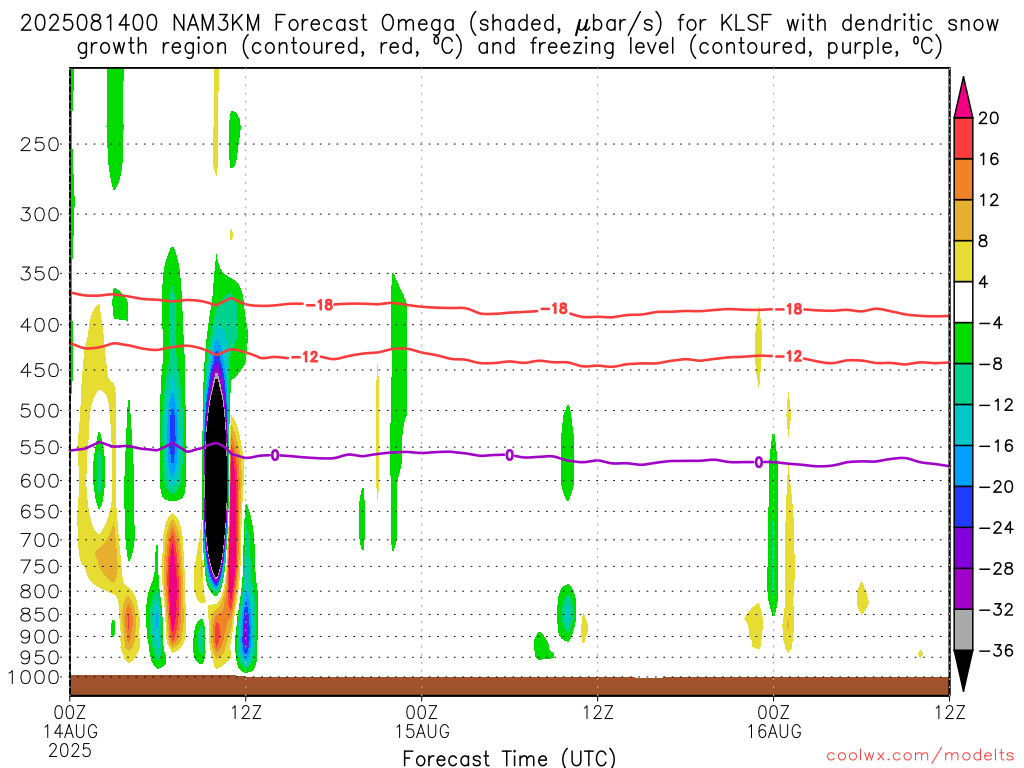Select the 450 pressure axis label
This screenshot has height=768, width=1024.
click(40, 370)
